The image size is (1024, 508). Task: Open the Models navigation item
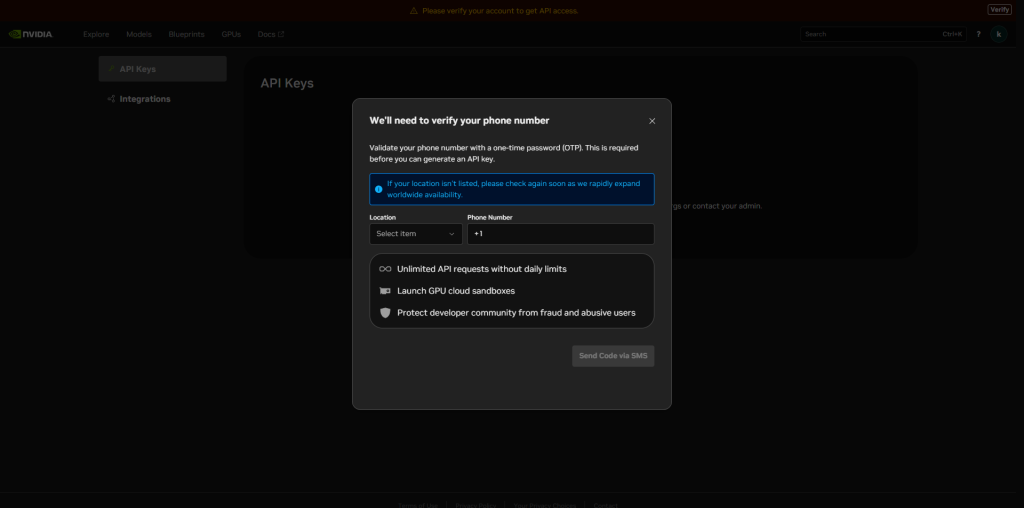point(139,34)
